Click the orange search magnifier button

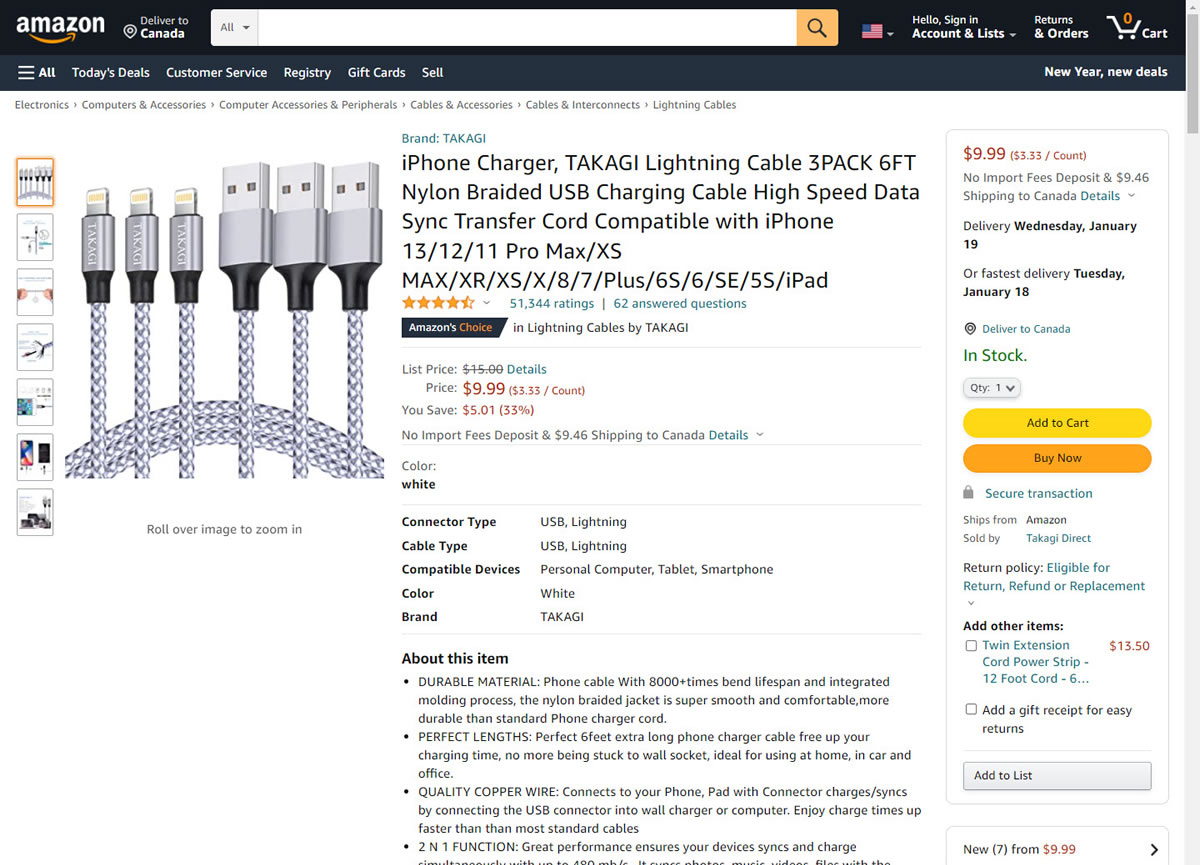click(x=817, y=28)
